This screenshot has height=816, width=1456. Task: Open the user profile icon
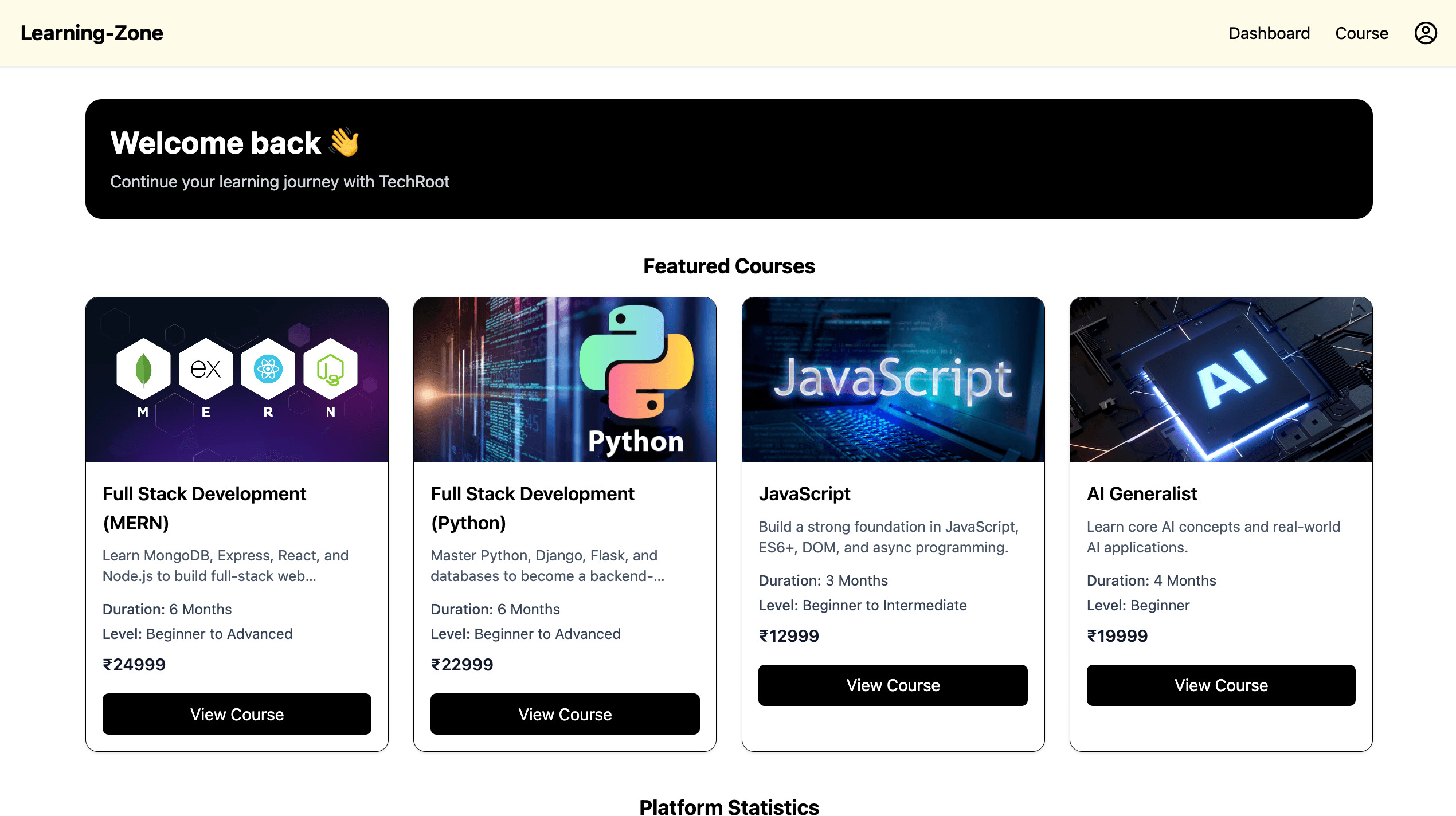pos(1425,33)
